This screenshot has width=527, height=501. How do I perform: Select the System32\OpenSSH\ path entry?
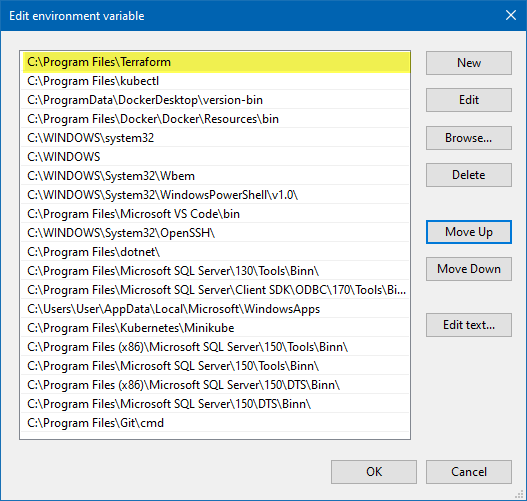(215, 233)
